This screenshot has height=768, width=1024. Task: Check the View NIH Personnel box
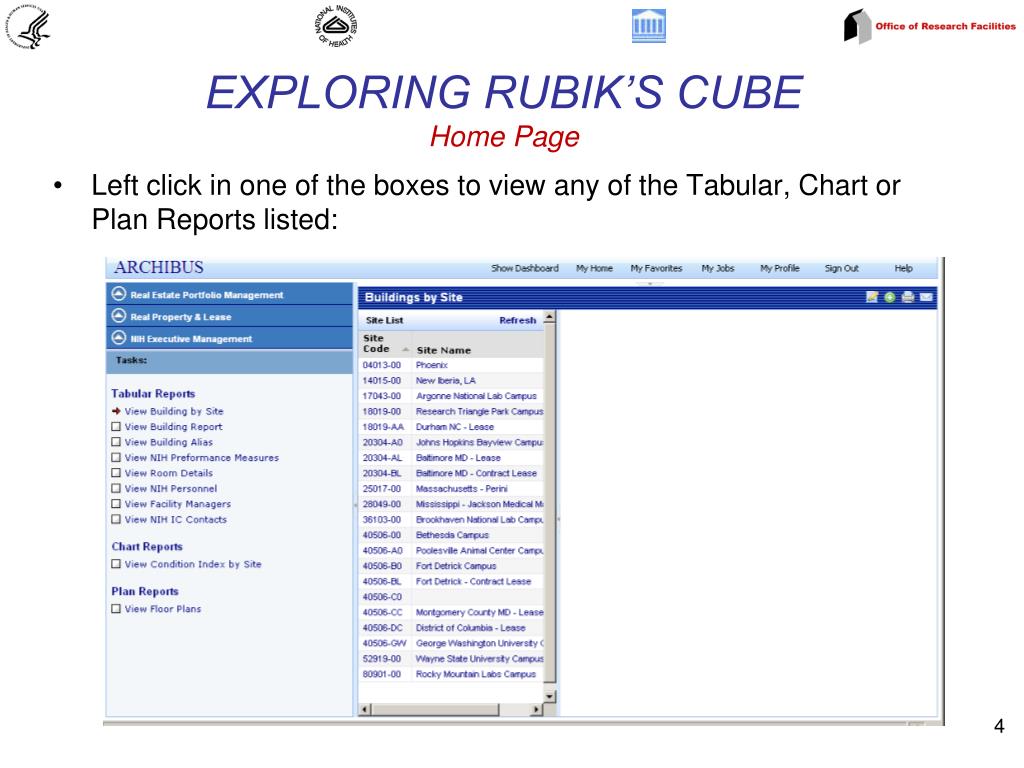tap(116, 488)
